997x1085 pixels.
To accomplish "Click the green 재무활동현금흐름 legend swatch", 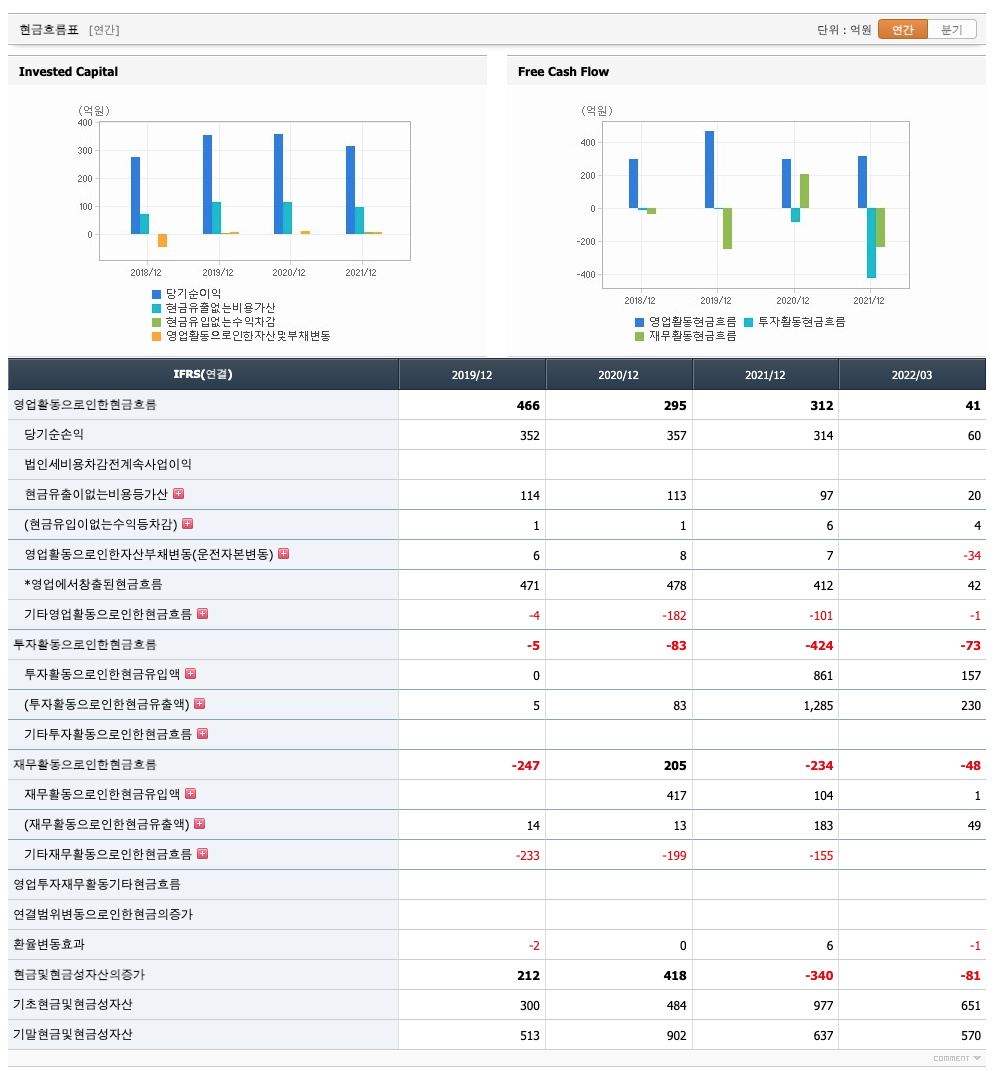I will pyautogui.click(x=639, y=336).
